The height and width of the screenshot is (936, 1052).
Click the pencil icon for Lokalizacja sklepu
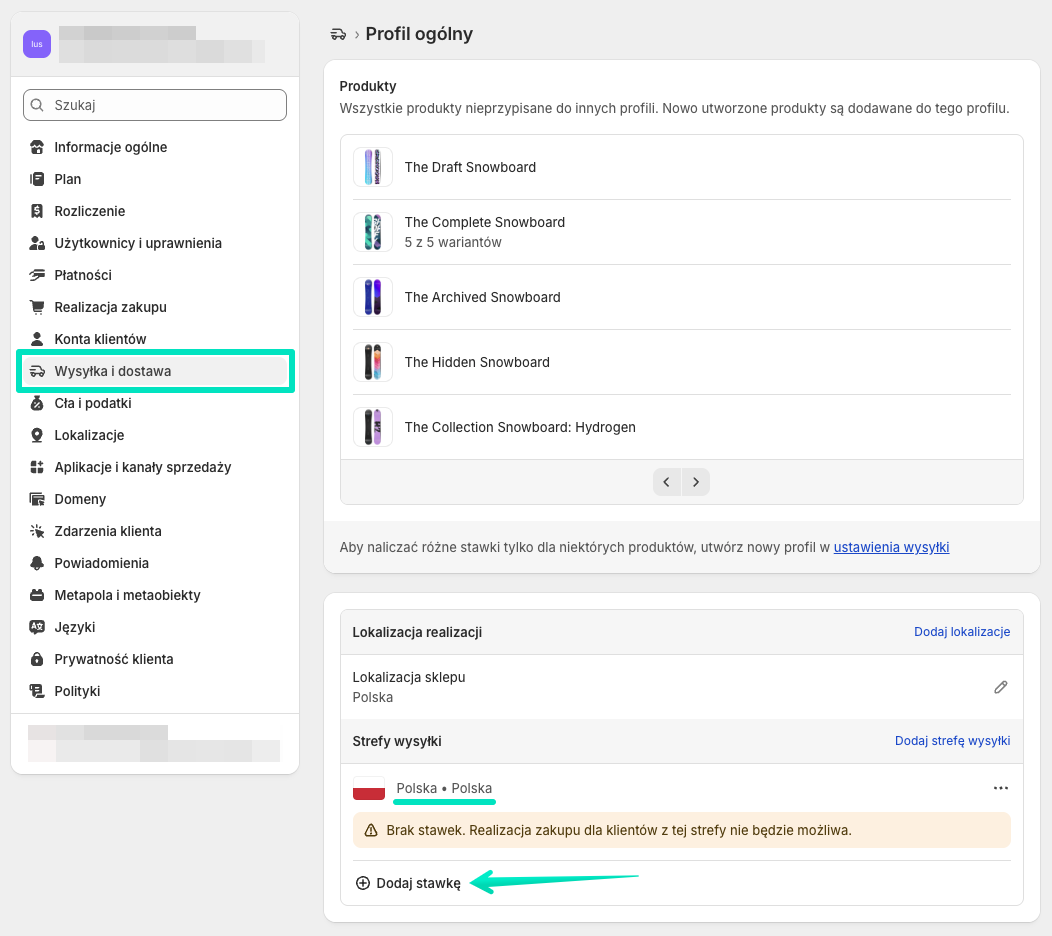tap(1000, 687)
